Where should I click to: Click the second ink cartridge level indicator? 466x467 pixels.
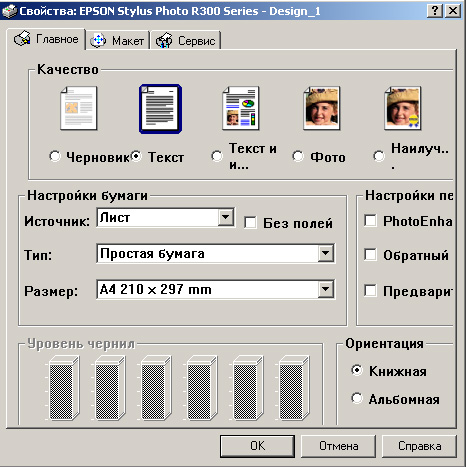110,388
